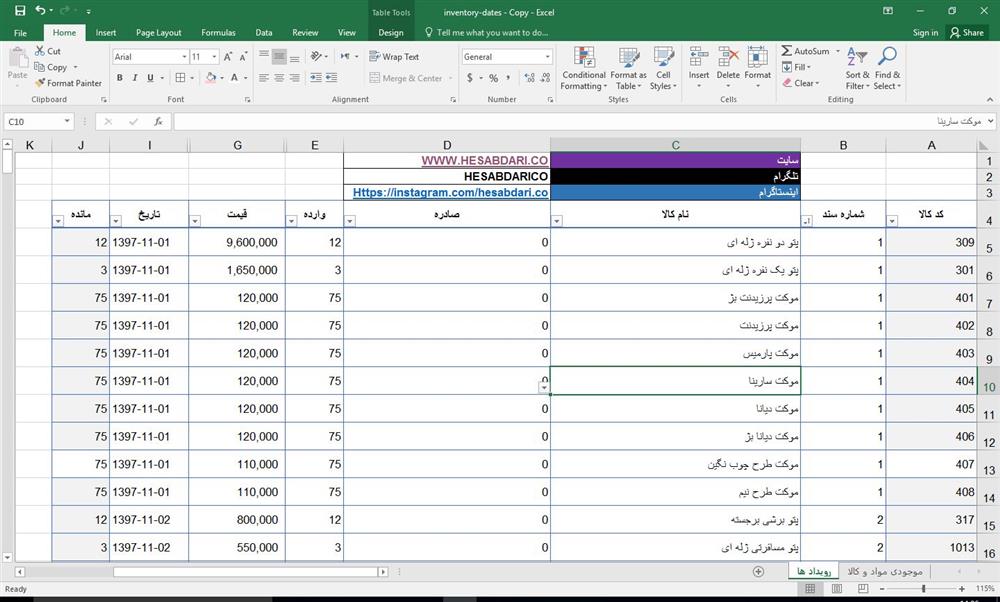
Task: Click the Comma Style number format icon
Action: click(x=507, y=76)
